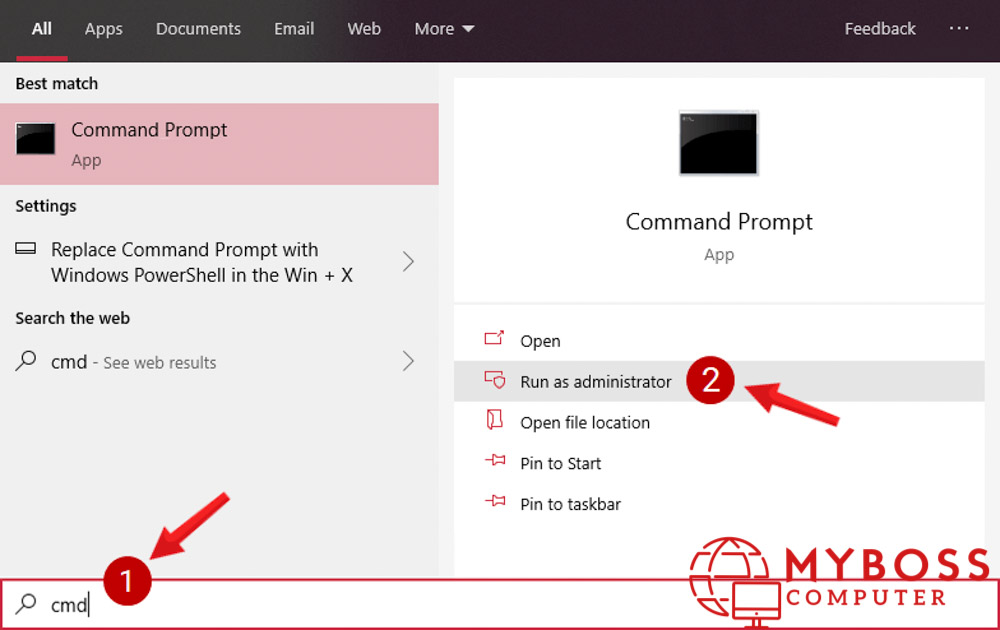Click the Run as administrator shield icon
The image size is (1000, 630).
pos(494,381)
